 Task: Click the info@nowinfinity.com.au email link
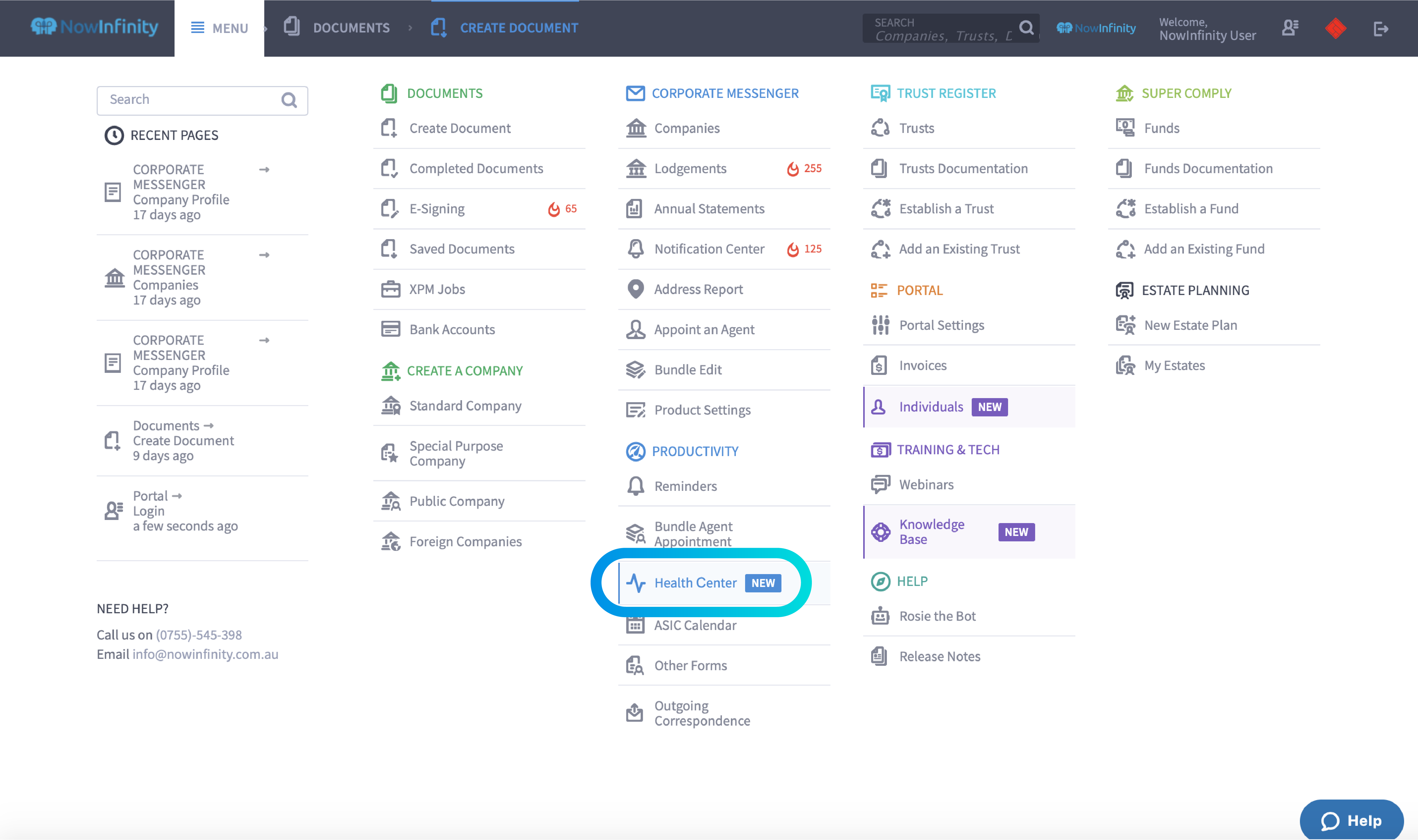point(205,654)
